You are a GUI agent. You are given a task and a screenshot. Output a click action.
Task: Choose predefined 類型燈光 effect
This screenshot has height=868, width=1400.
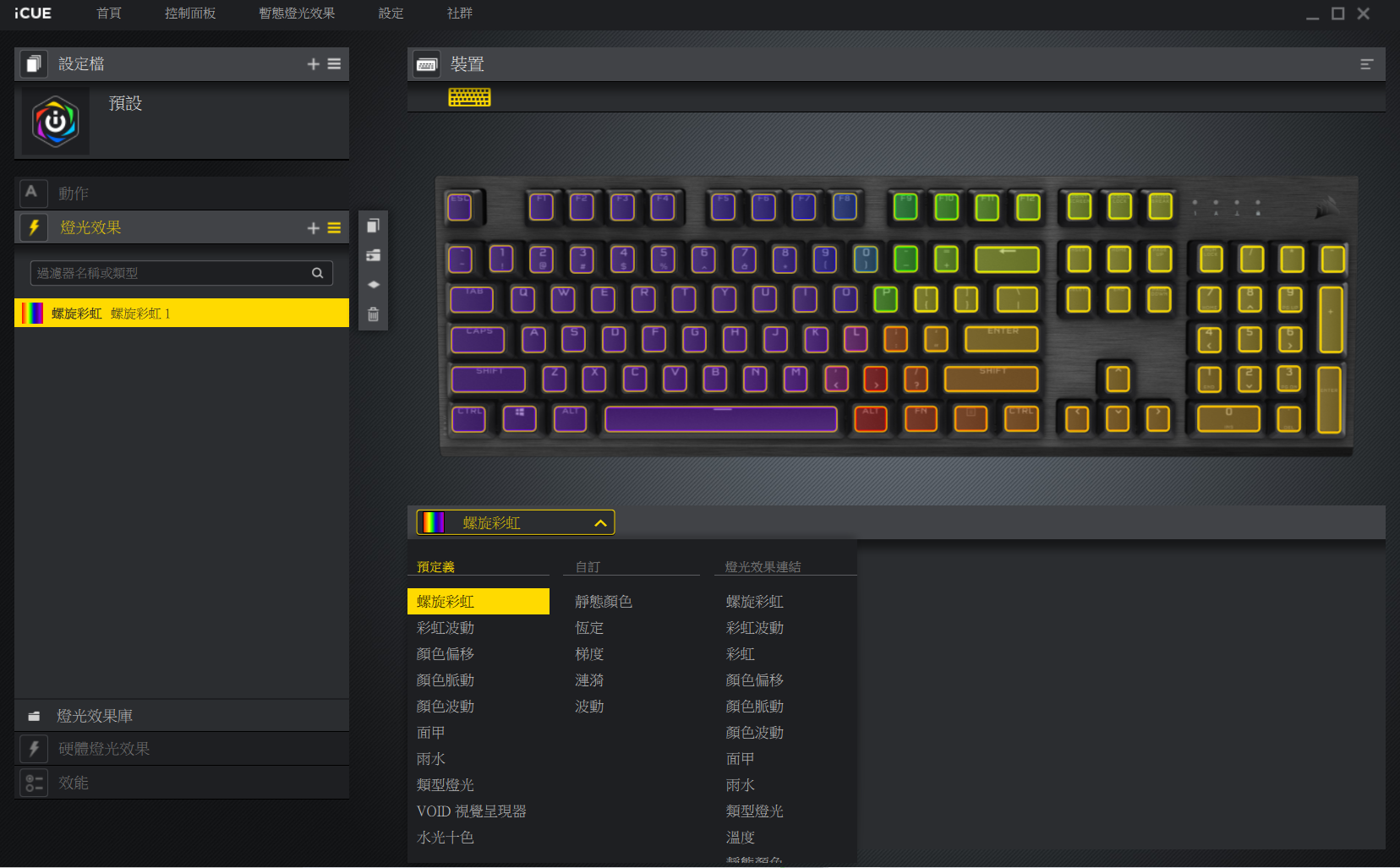446,785
